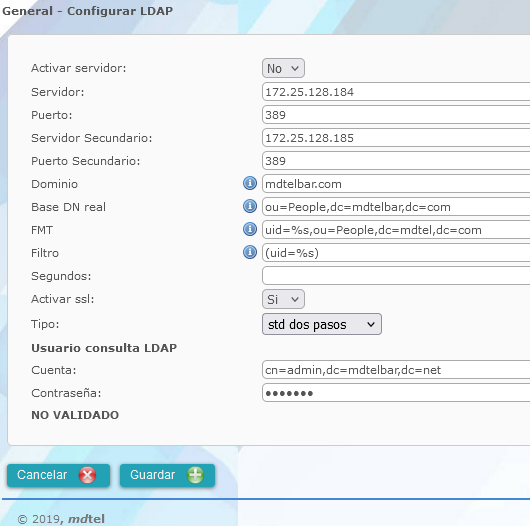
Task: Click the FMT input field
Action: click(396, 230)
